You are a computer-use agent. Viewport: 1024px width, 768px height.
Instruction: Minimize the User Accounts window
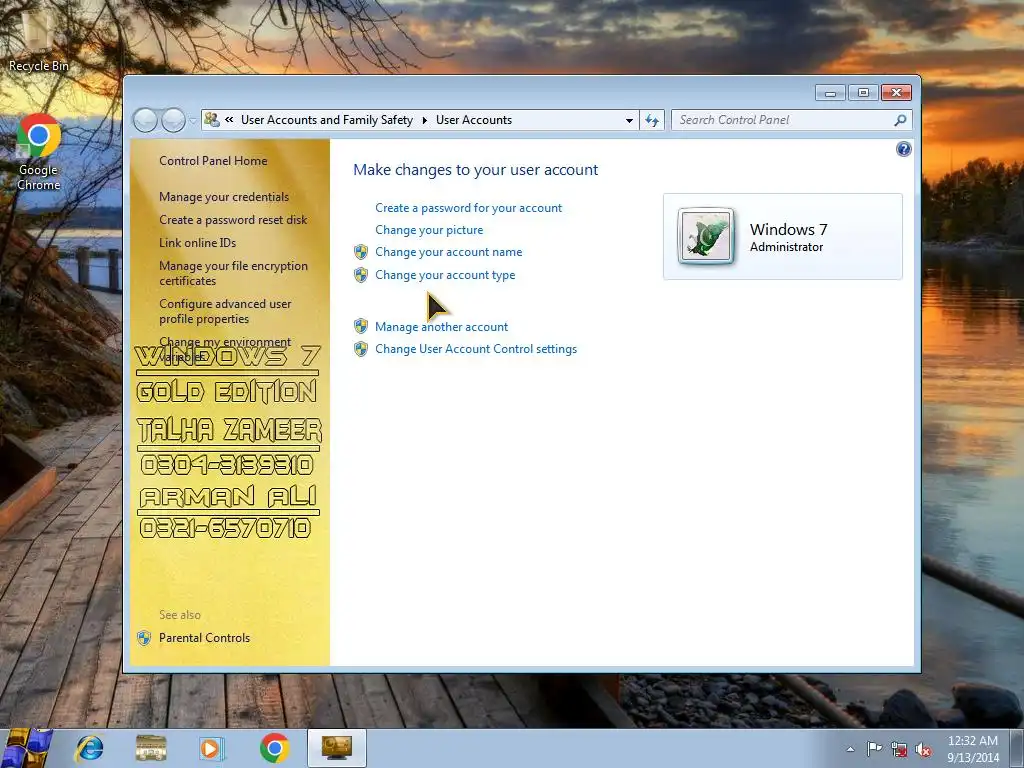(x=830, y=93)
